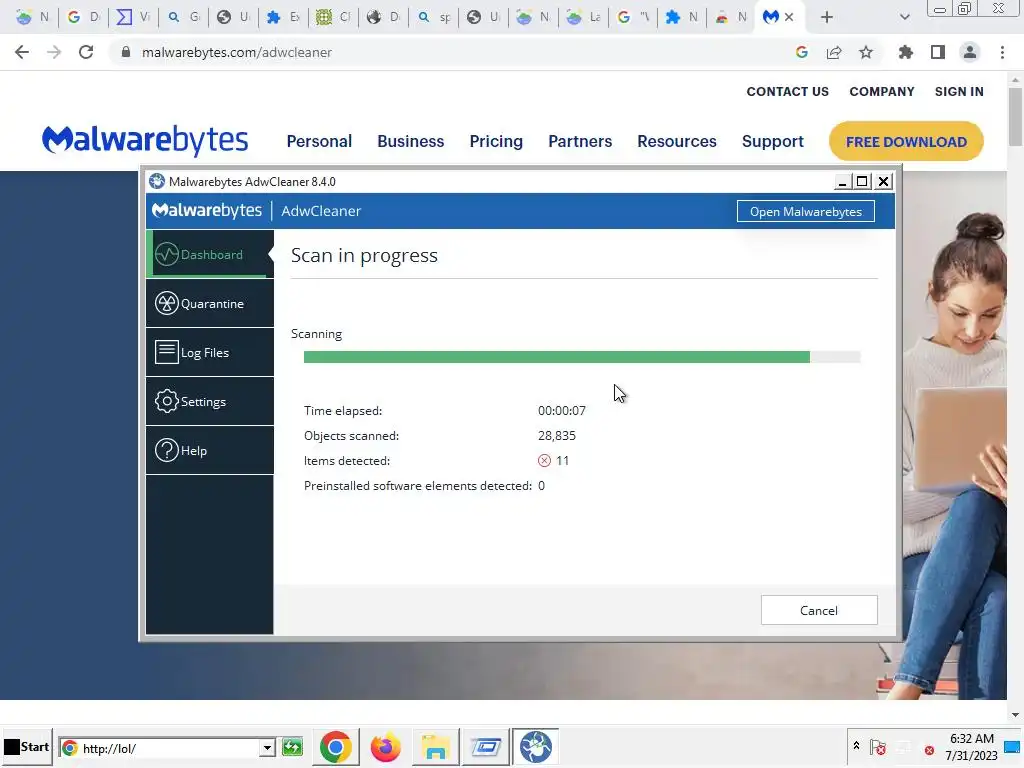Cancel the scan in progress
The height and width of the screenshot is (768, 1024).
819,610
